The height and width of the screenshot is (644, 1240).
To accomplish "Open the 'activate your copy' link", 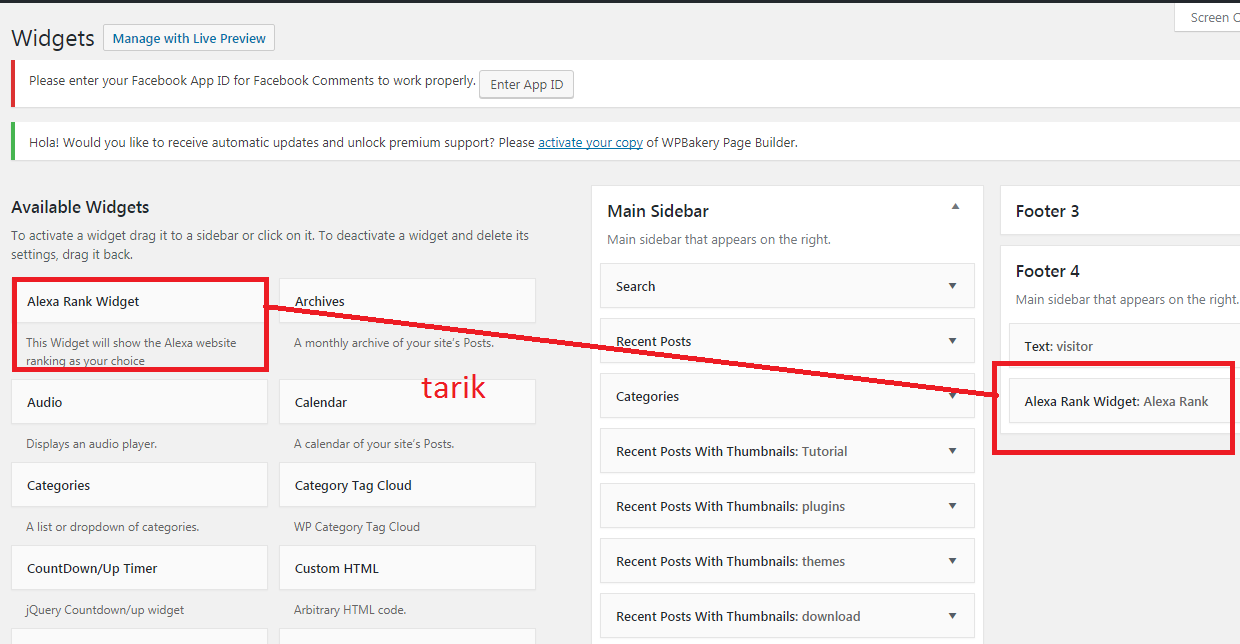I will (x=590, y=142).
